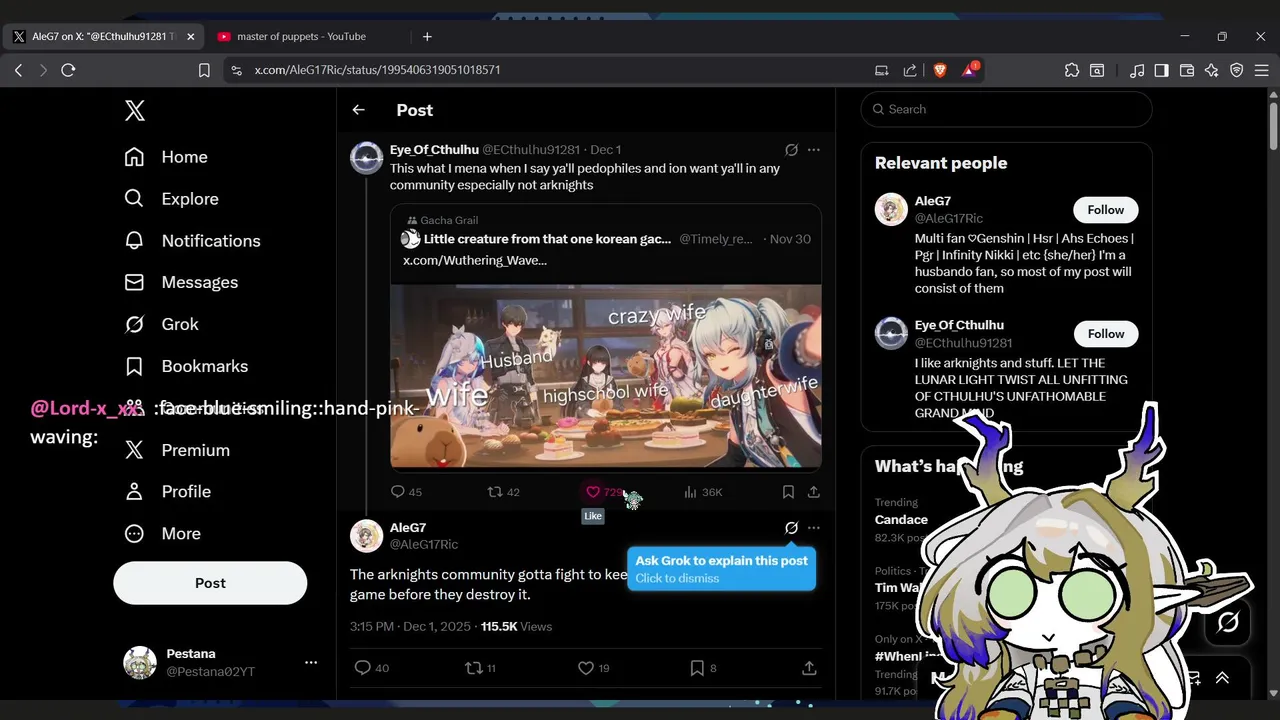Screen dimensions: 1280x720
Task: Open Notifications page
Action: pyautogui.click(x=192, y=241)
